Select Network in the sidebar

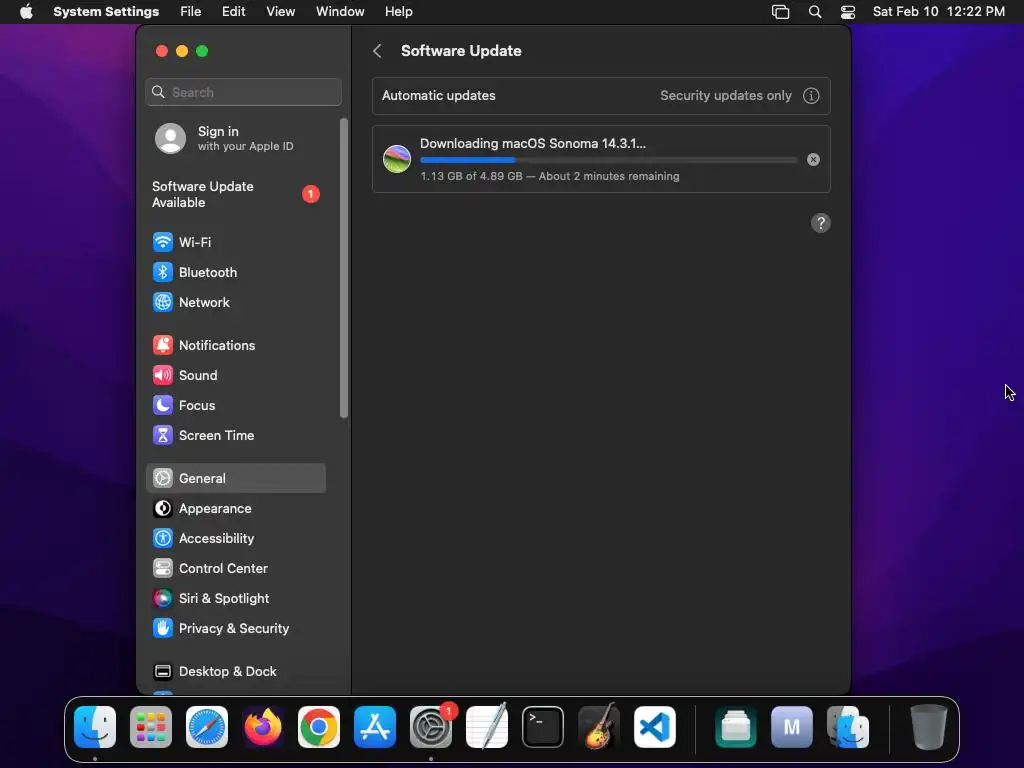(x=236, y=302)
